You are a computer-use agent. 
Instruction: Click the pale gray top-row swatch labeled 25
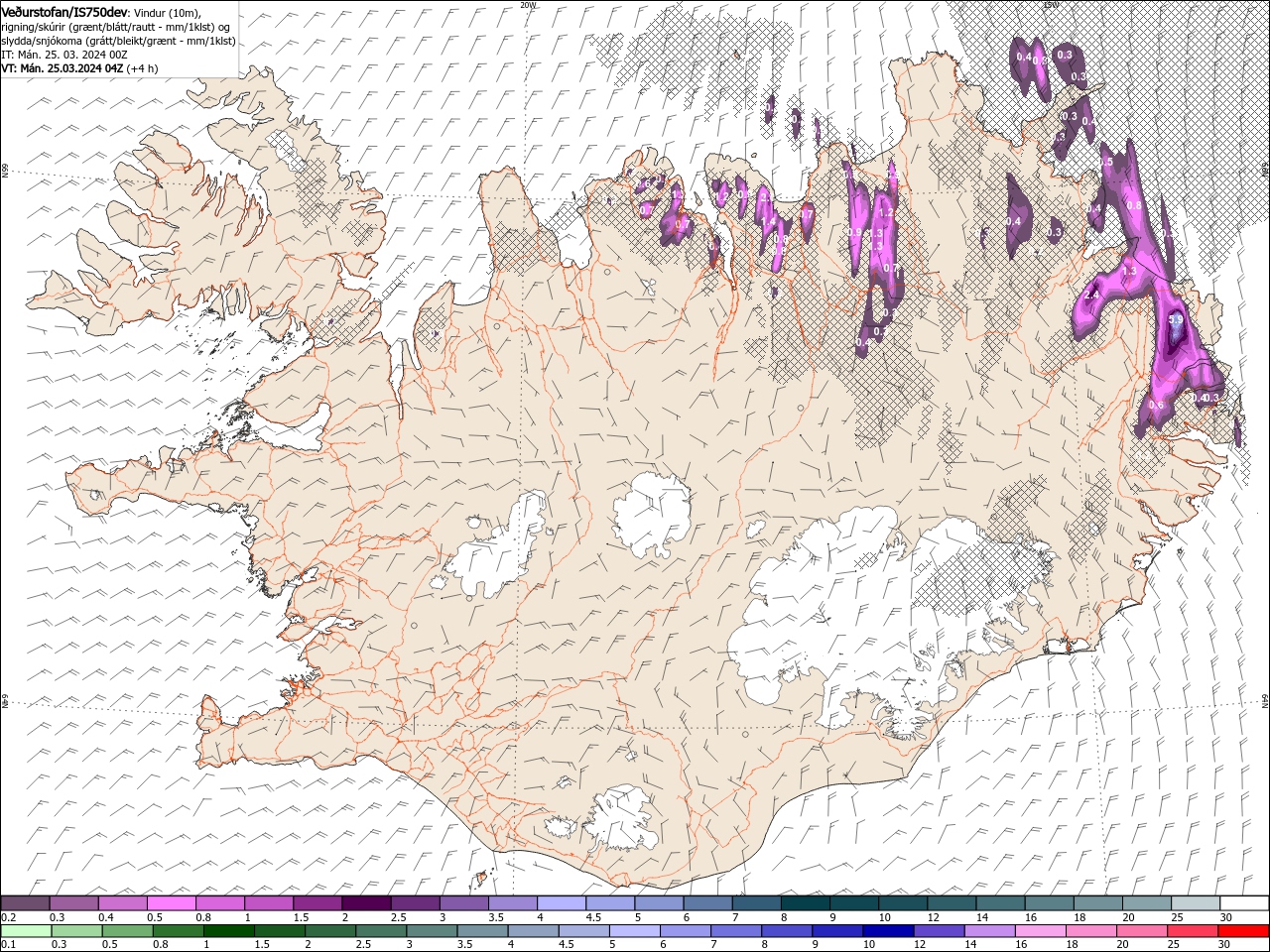pos(1196,902)
